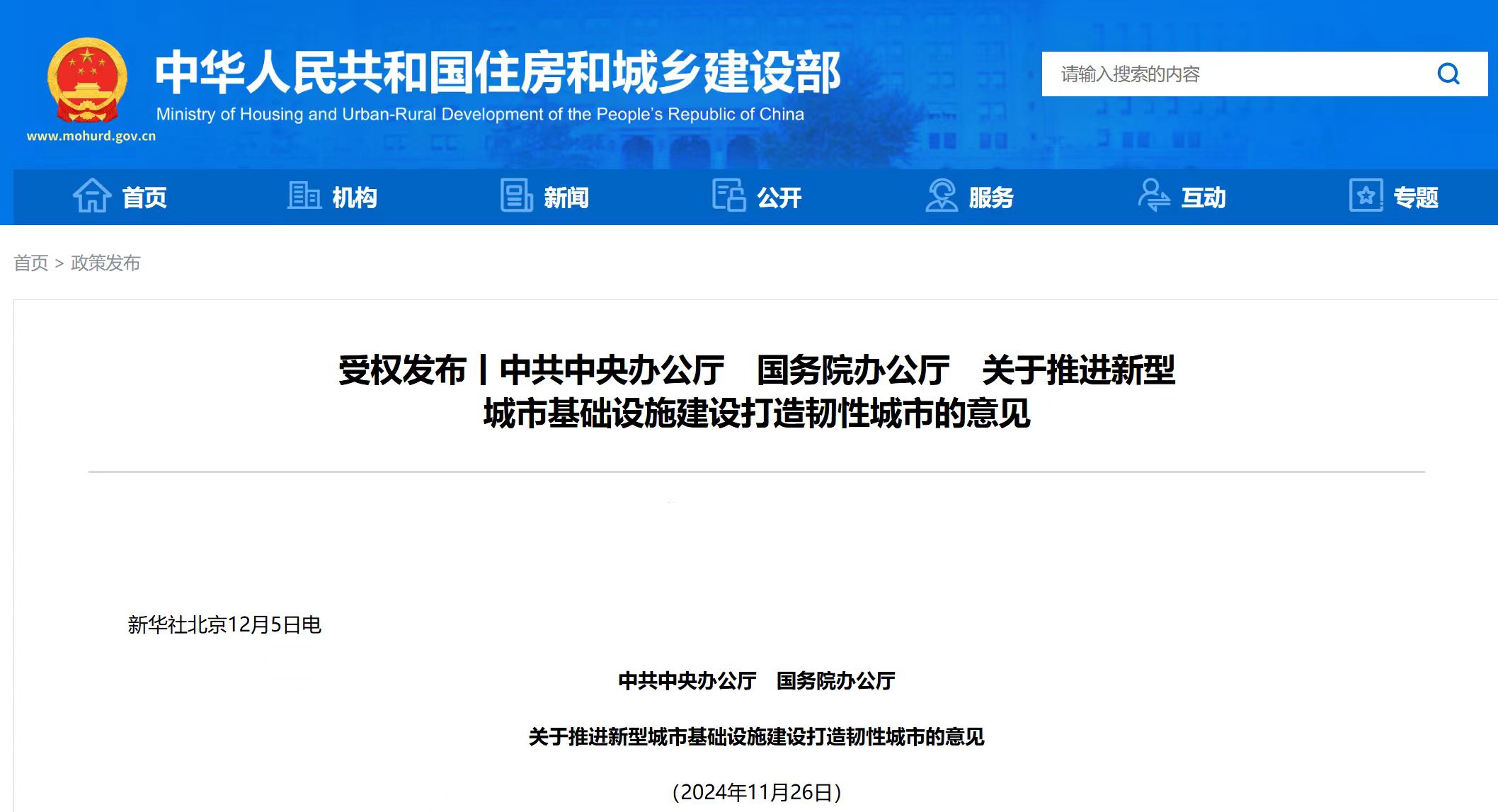
Task: Click the bold subtitle 关于推进新型城市基础设施建设打造韧性城市的意见
Action: [756, 737]
